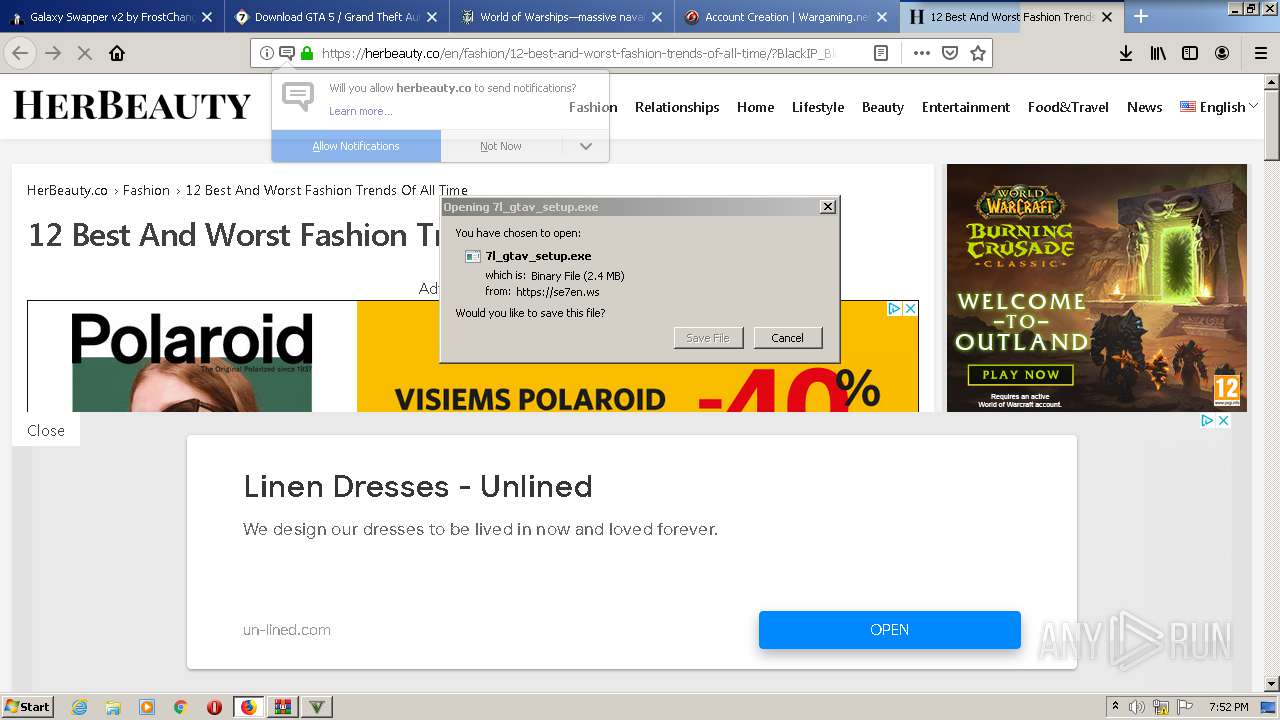Open Firefox account menu
Image resolution: width=1280 pixels, height=720 pixels.
point(1222,53)
